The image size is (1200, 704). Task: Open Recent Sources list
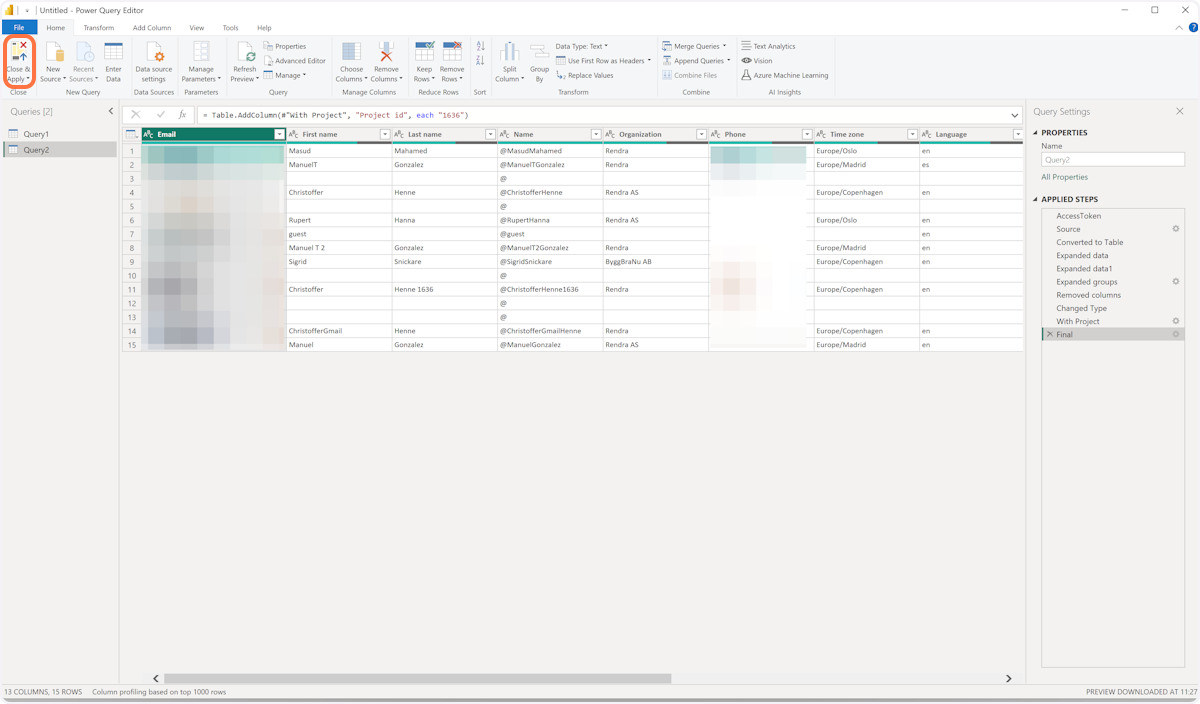(83, 62)
